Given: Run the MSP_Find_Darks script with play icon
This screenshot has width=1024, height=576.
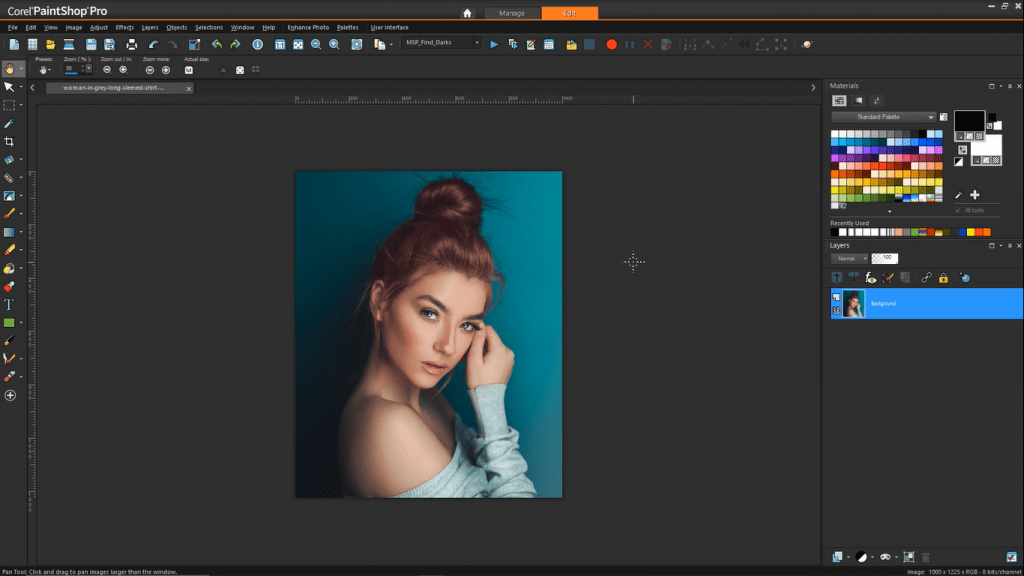Looking at the screenshot, I should click(493, 44).
